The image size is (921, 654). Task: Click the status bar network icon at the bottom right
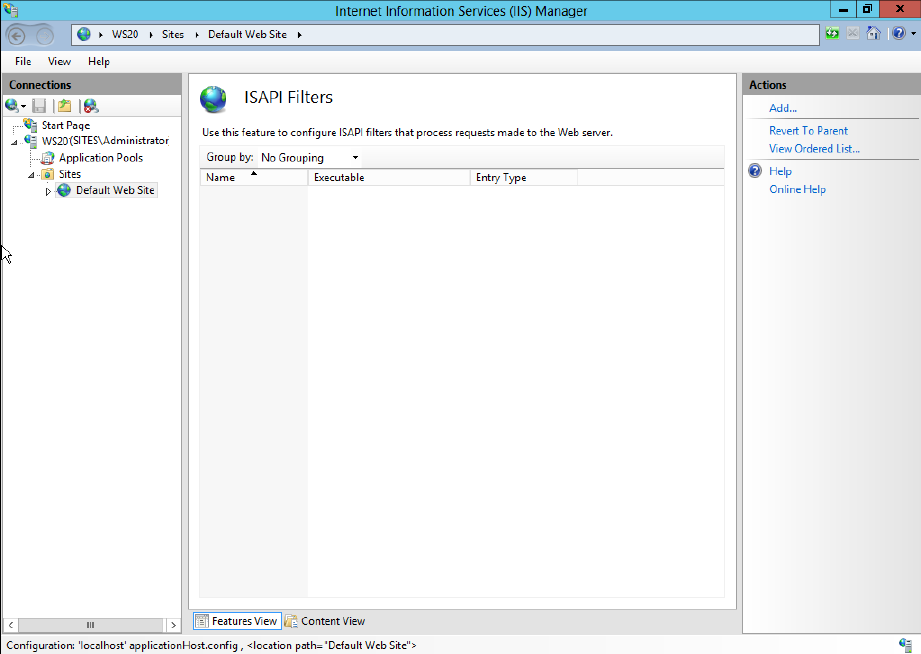coord(905,645)
